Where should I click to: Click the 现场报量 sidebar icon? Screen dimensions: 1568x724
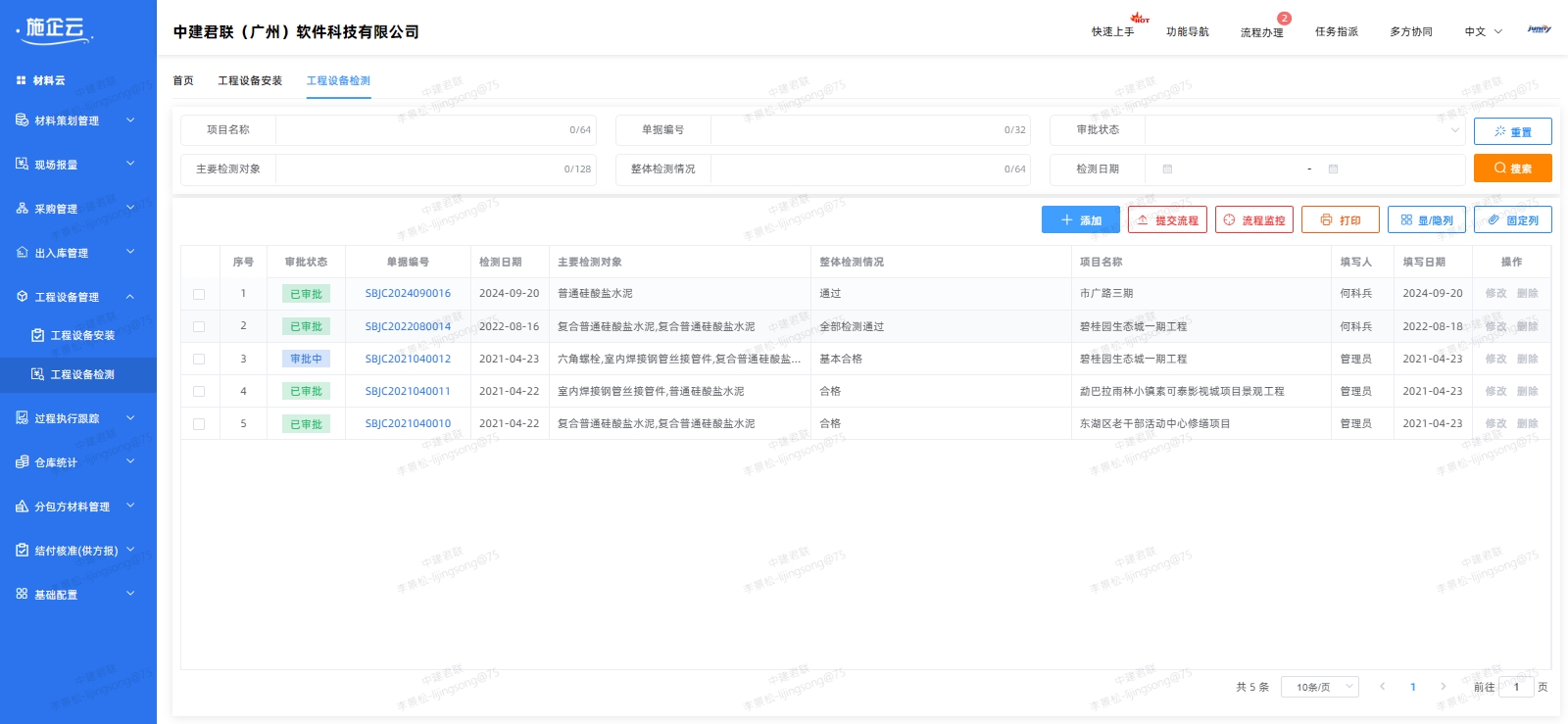[22, 165]
